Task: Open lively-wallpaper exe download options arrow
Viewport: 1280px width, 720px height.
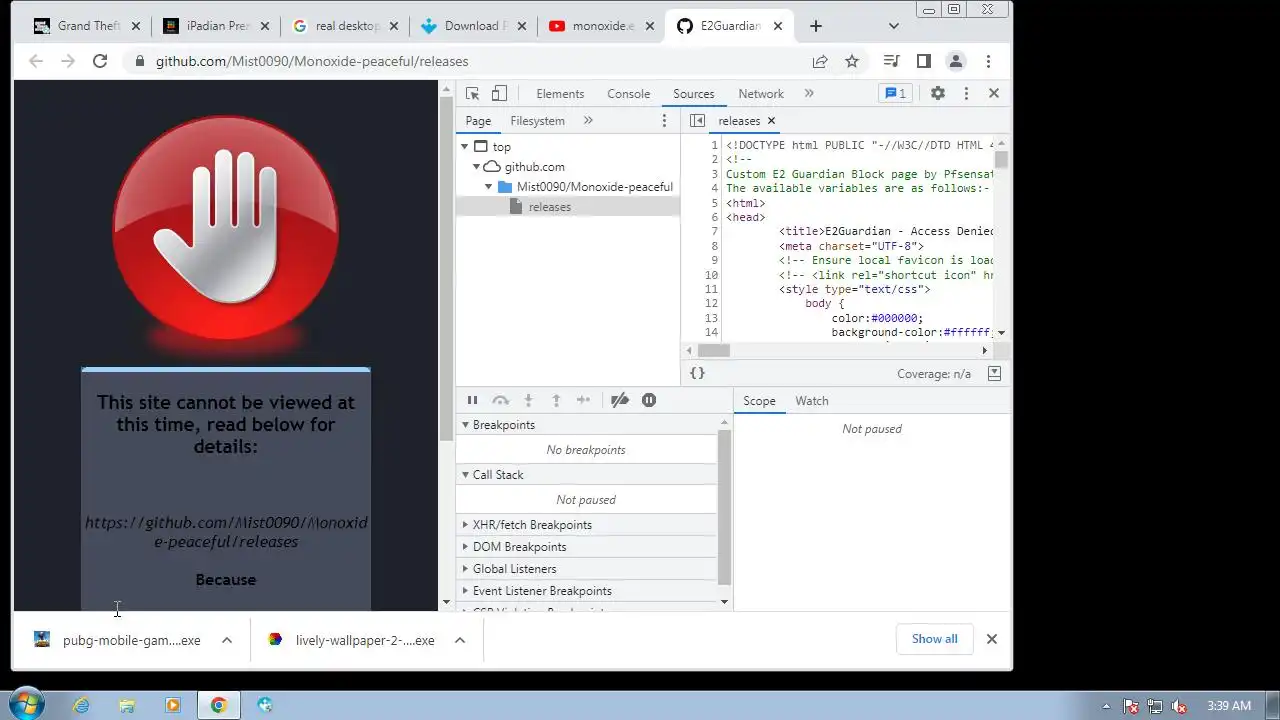Action: 460,640
